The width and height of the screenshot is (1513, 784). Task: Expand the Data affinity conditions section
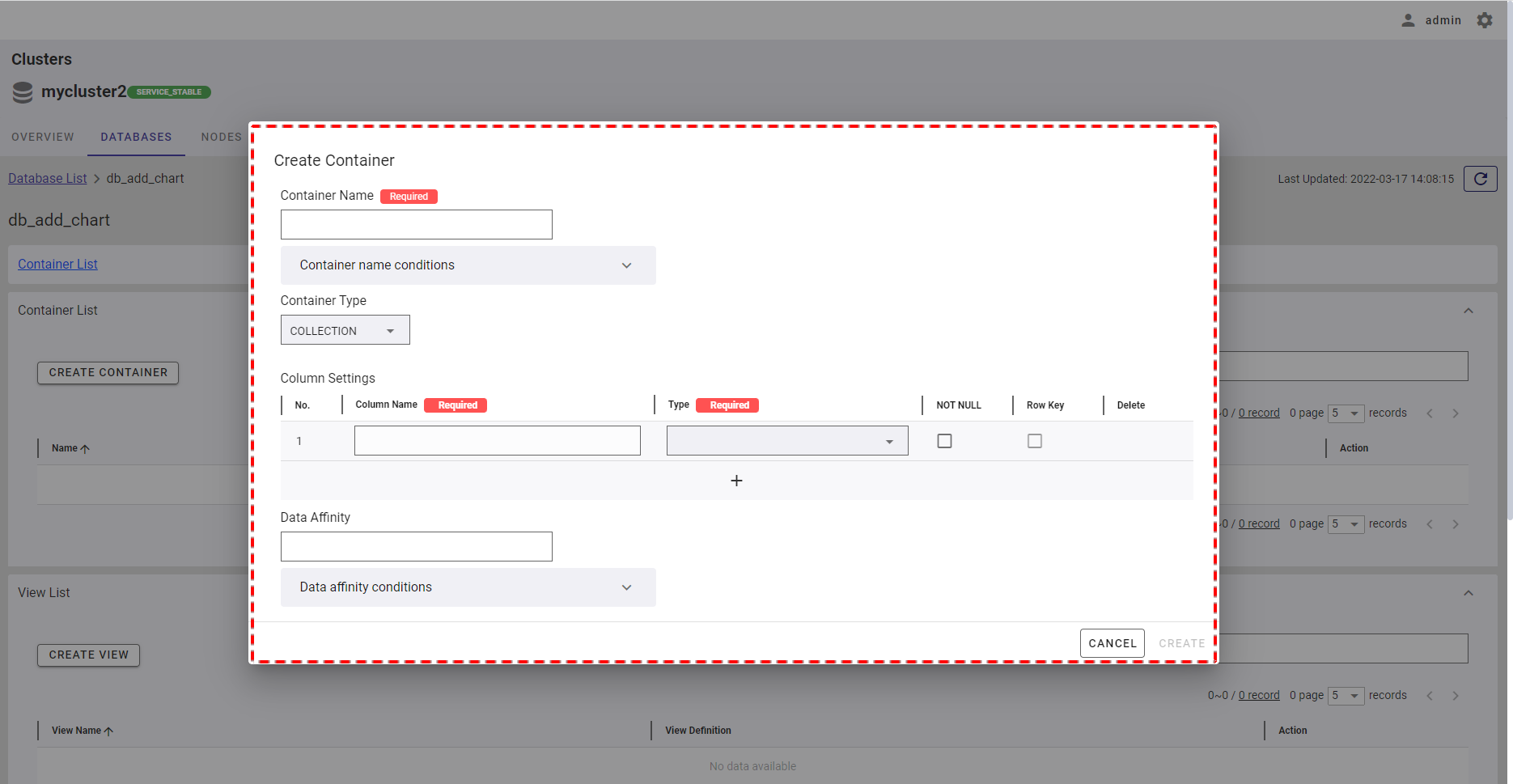click(468, 587)
